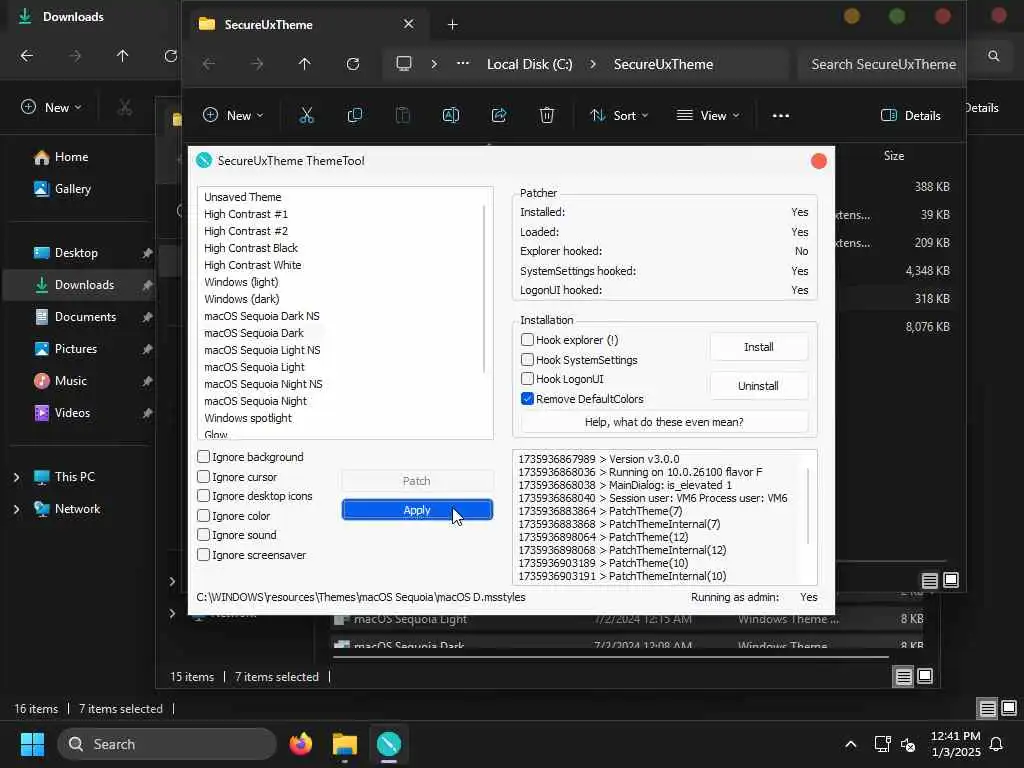Click the network icon in system tray
This screenshot has height=768, width=1024.
click(882, 744)
